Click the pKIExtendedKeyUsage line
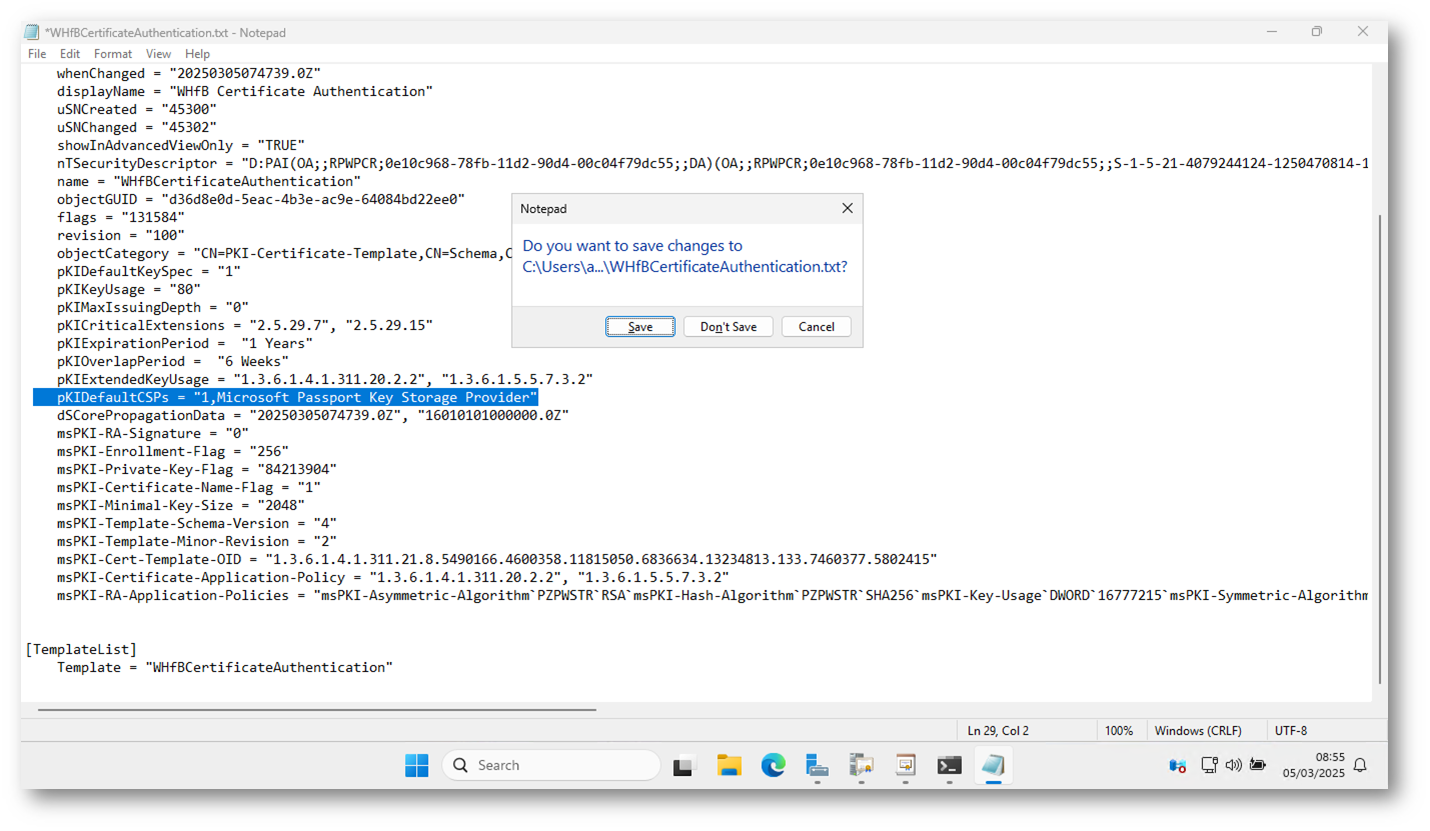The width and height of the screenshot is (1430, 831). click(324, 379)
